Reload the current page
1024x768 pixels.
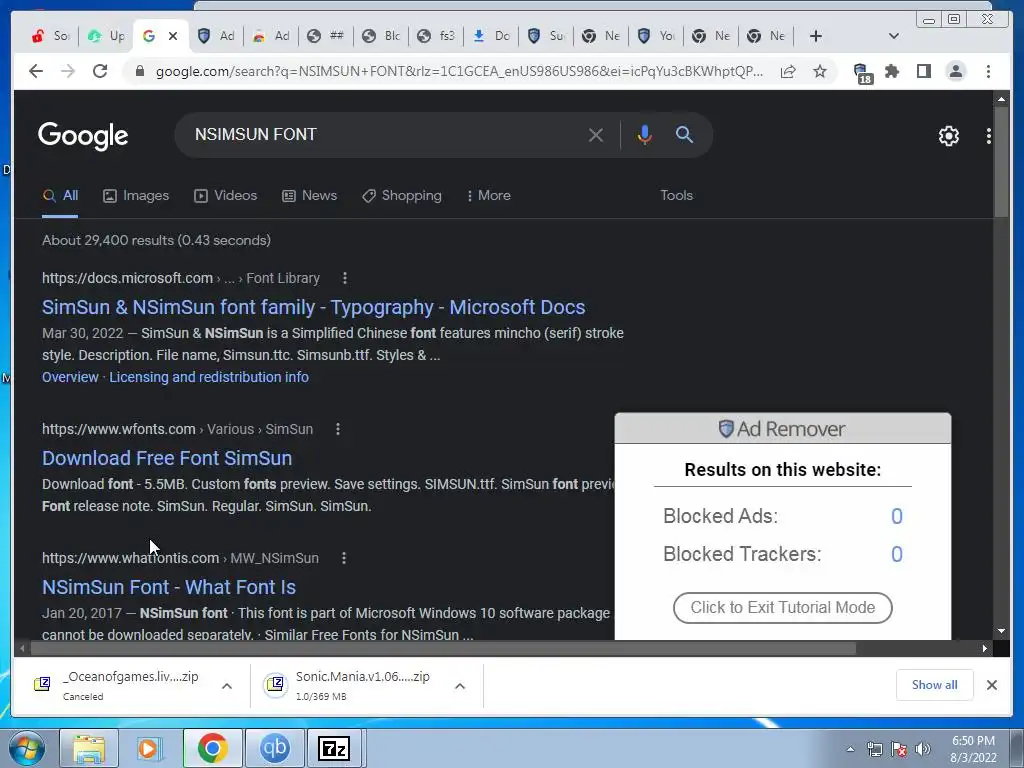pos(100,71)
